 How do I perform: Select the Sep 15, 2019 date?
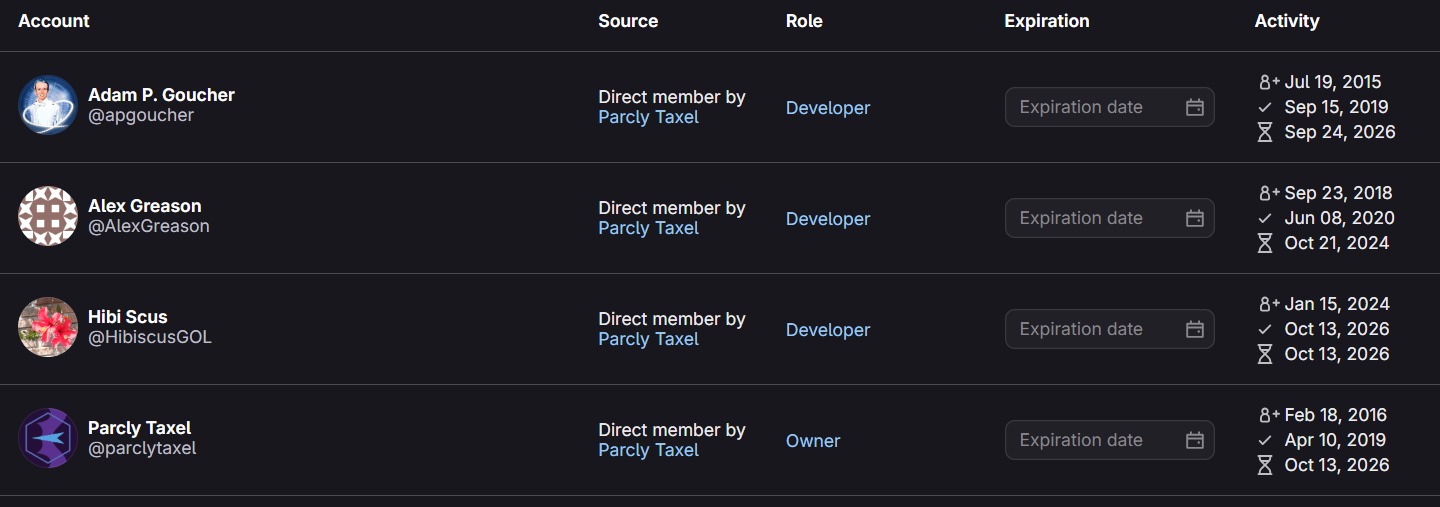click(1337, 107)
